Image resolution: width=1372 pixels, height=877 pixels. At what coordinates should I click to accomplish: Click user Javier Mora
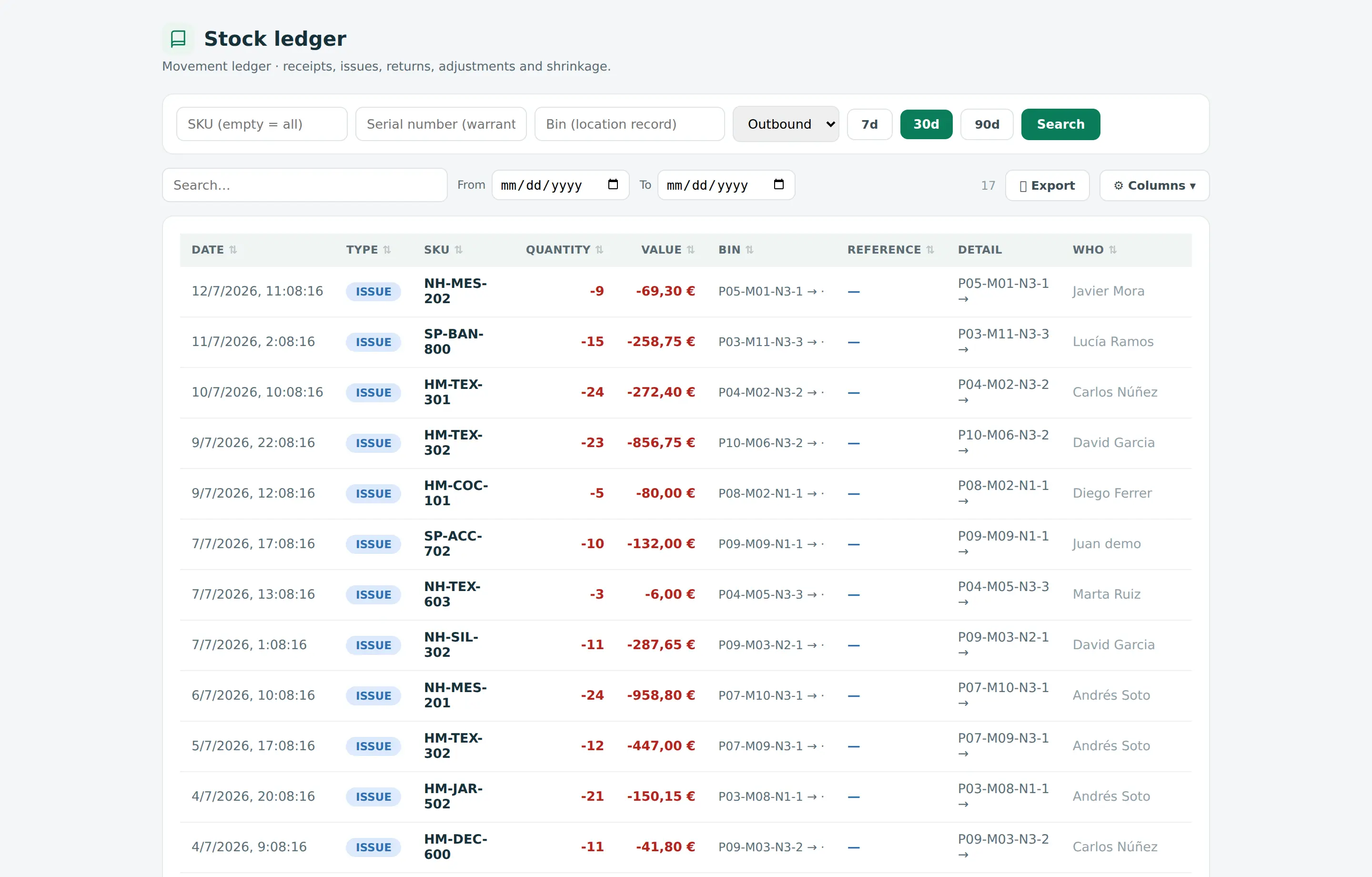click(1108, 291)
